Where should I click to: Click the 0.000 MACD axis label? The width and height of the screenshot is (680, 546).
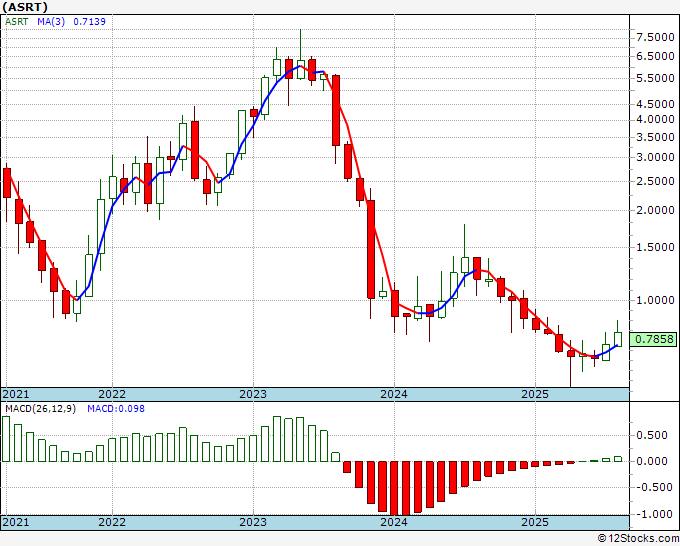tap(651, 461)
